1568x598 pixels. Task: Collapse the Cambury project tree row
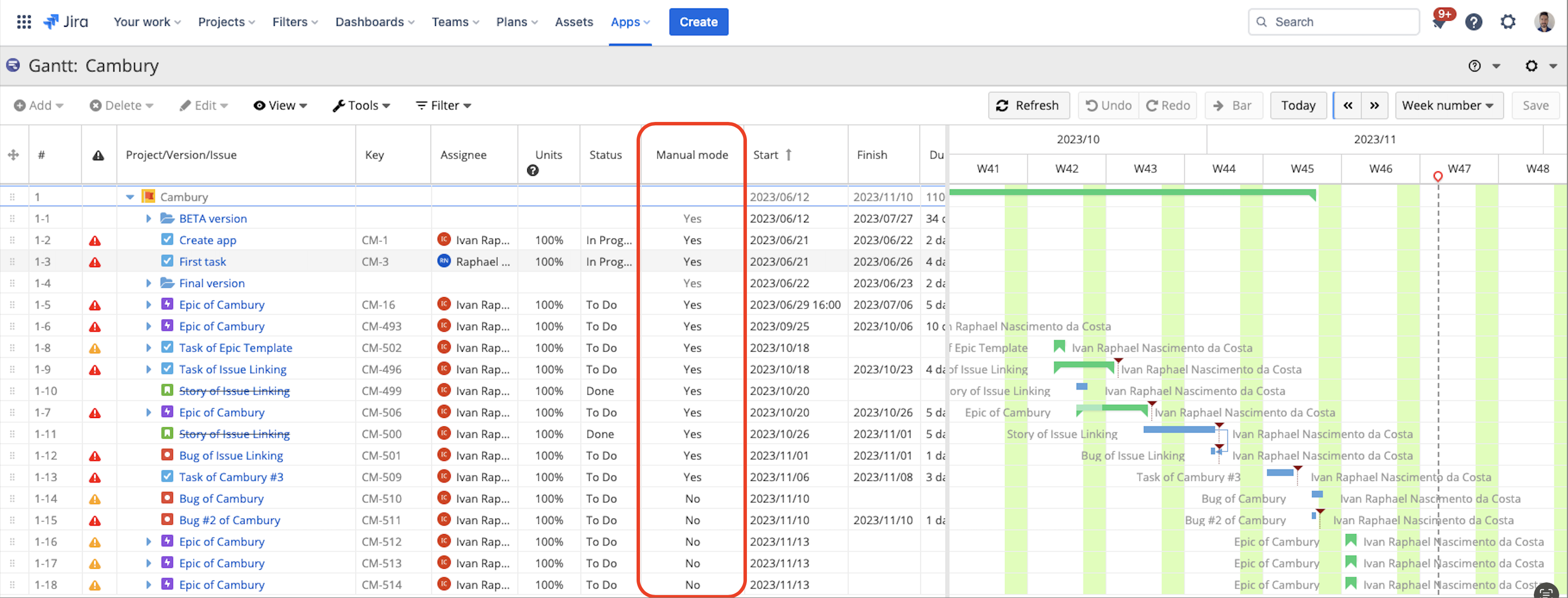tap(130, 197)
